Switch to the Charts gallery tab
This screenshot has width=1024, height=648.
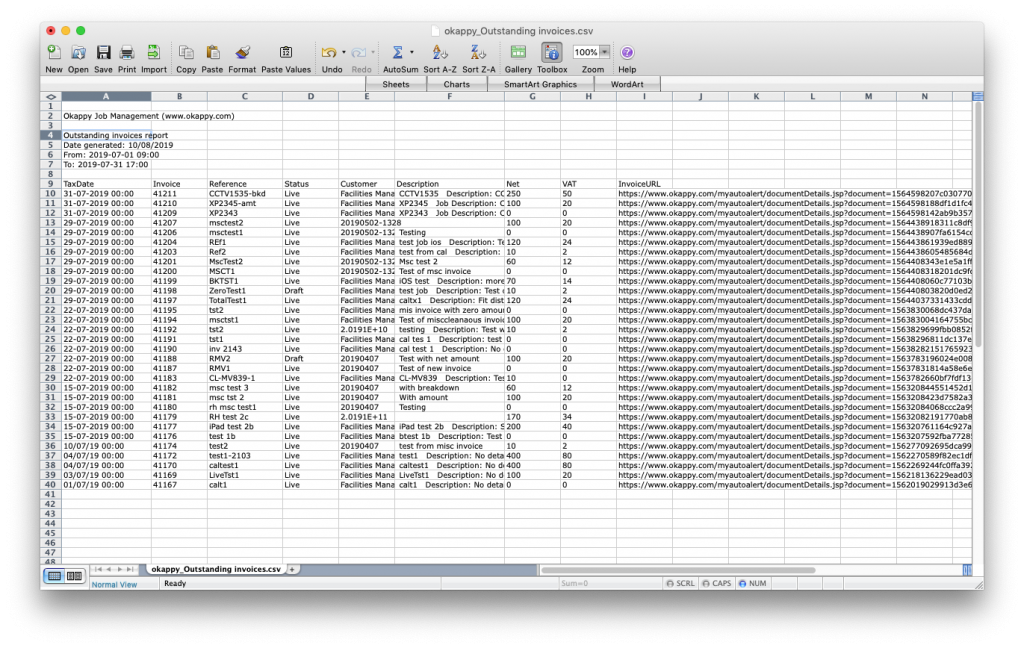click(x=456, y=84)
